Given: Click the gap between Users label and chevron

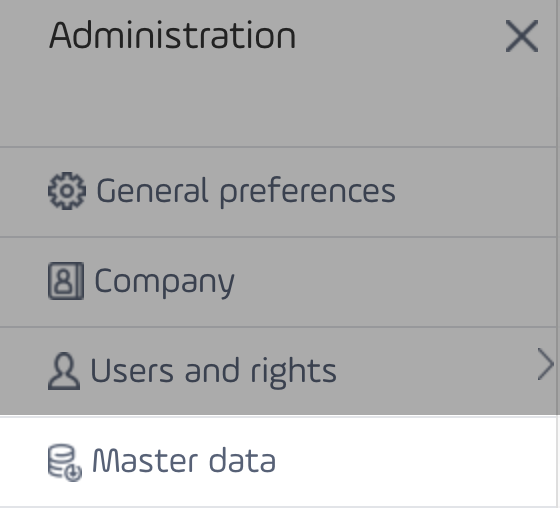Looking at the screenshot, I should click(x=436, y=372).
